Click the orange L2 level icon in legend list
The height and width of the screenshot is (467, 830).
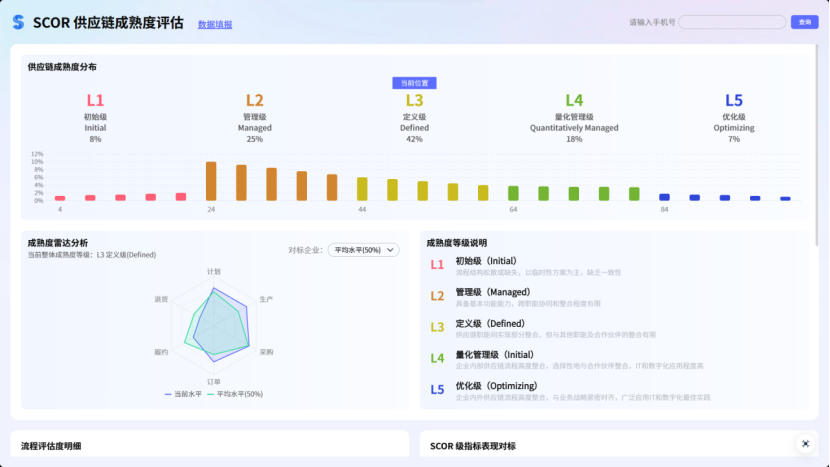click(x=437, y=296)
